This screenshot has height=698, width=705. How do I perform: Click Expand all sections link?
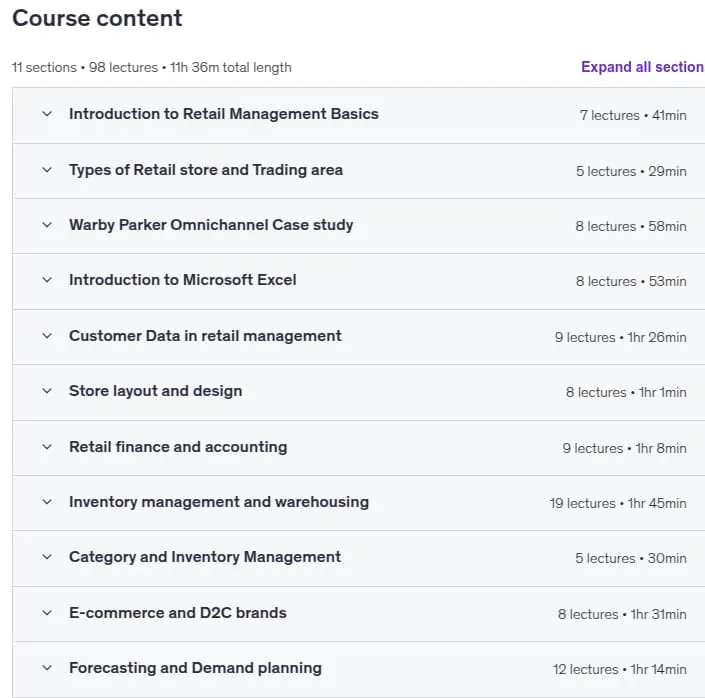(x=643, y=67)
